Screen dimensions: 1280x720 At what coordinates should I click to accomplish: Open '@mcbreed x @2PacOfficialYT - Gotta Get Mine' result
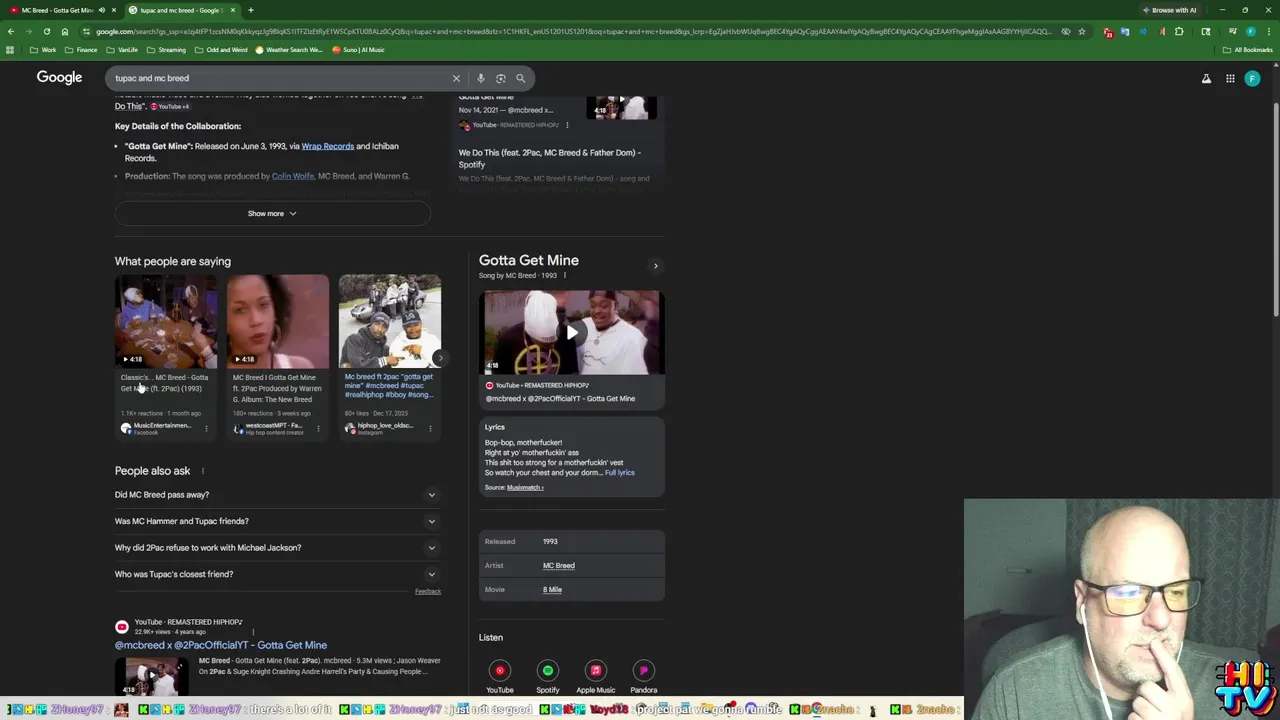coord(221,645)
